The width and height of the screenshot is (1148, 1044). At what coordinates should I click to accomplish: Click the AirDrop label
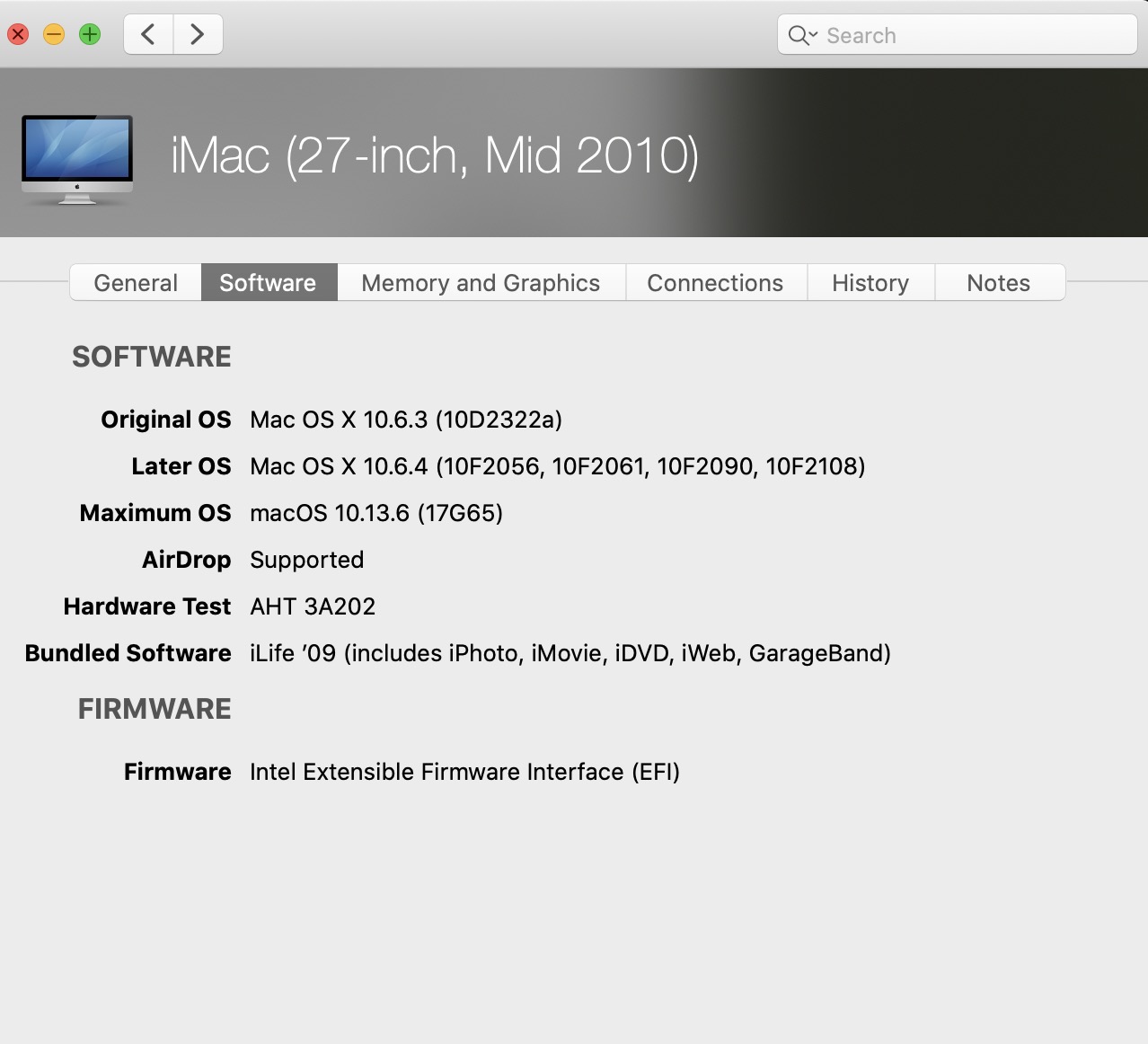[x=187, y=560]
